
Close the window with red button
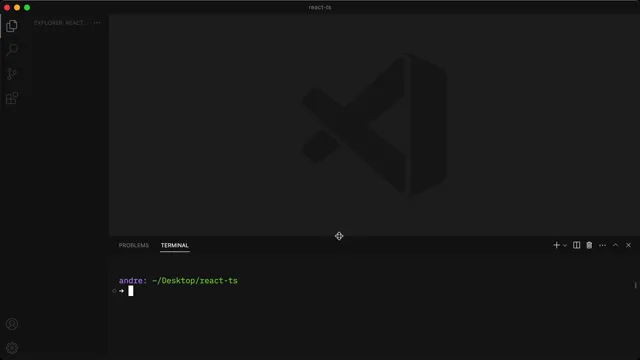click(7, 7)
